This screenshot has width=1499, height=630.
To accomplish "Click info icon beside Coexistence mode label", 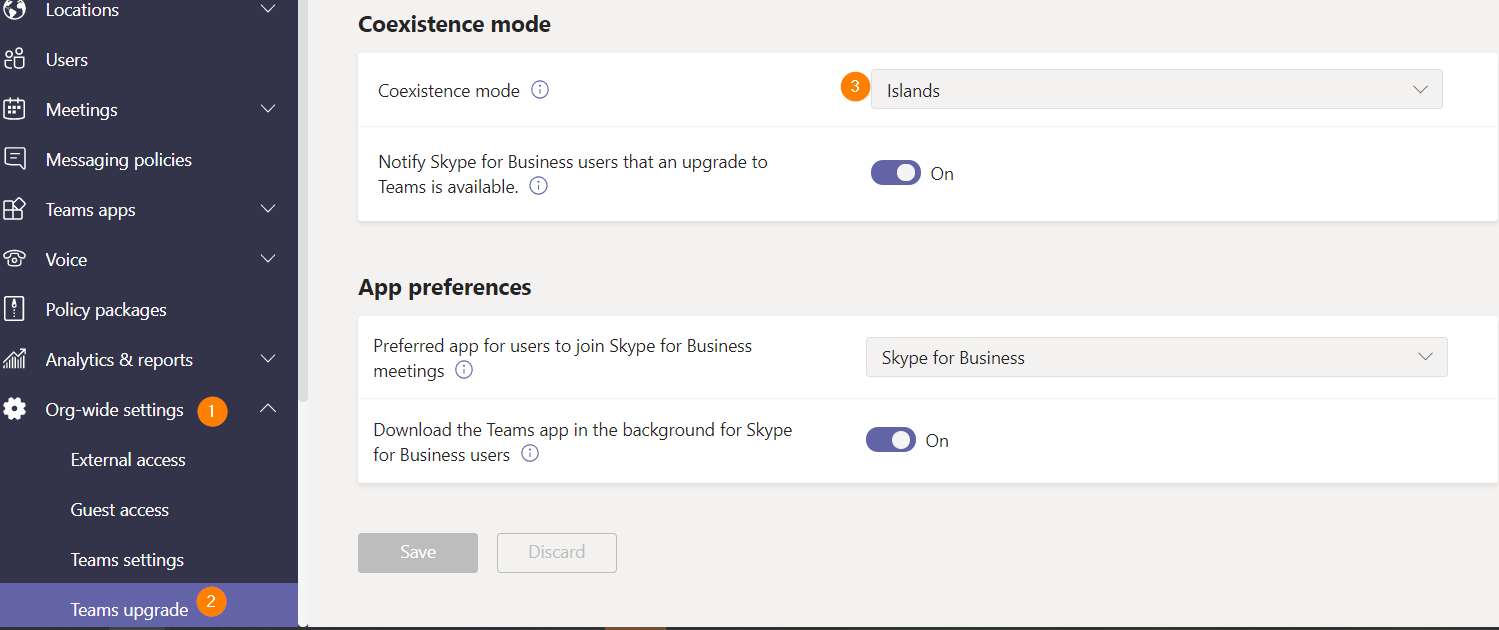I will click(x=540, y=90).
